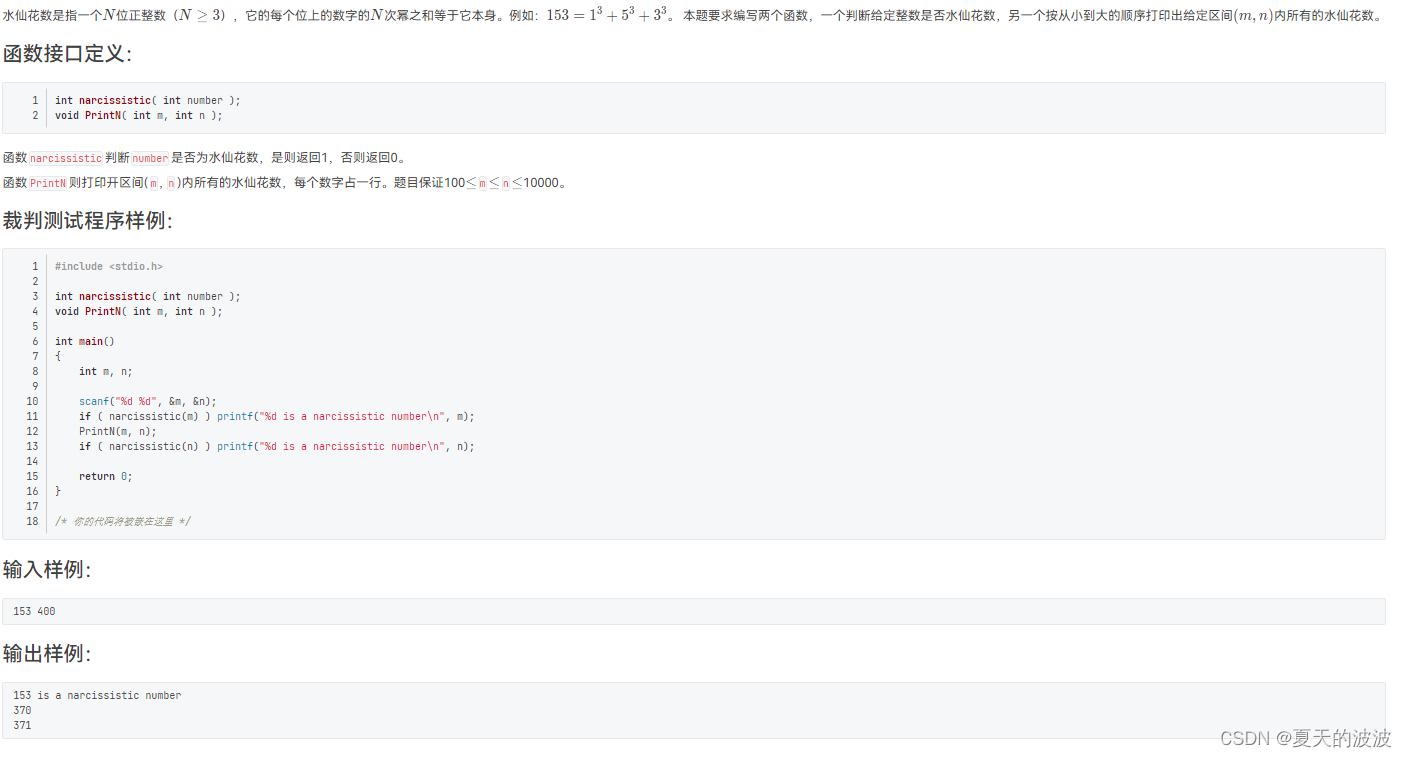Click 'void PrintN( int m, int n );' in test program sample
This screenshot has height=757, width=1407.
139,311
